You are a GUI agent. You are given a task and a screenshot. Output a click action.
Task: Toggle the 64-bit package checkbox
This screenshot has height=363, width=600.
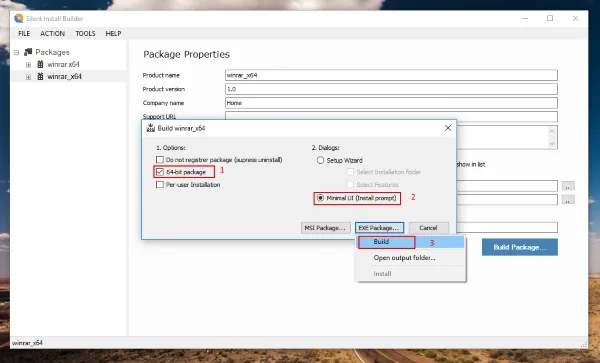160,172
